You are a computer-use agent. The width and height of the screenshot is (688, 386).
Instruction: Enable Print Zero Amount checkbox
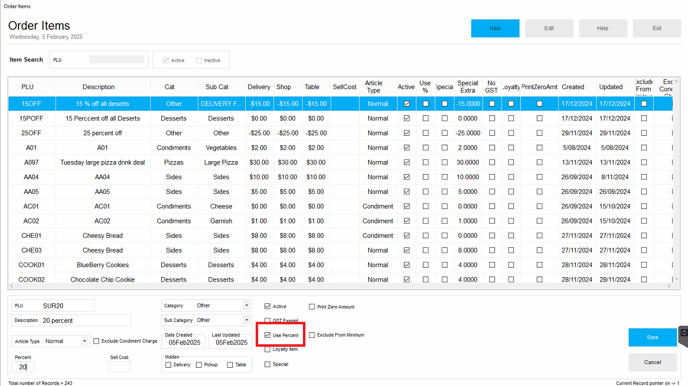[x=312, y=307]
